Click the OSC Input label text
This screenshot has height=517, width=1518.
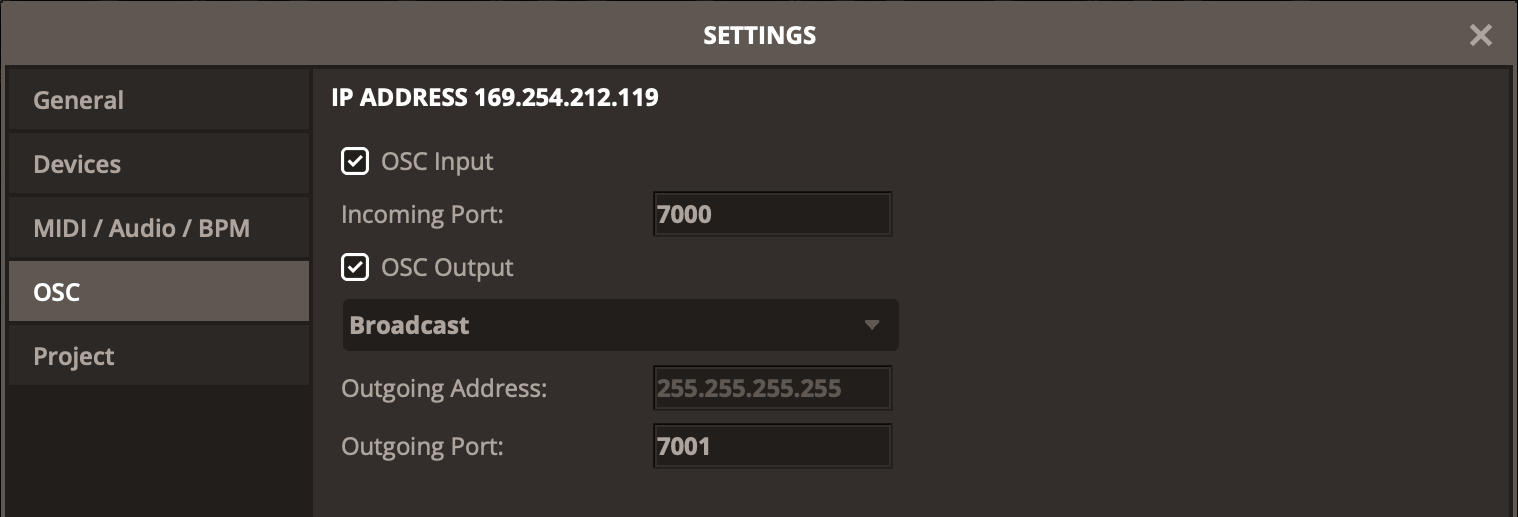coord(437,161)
